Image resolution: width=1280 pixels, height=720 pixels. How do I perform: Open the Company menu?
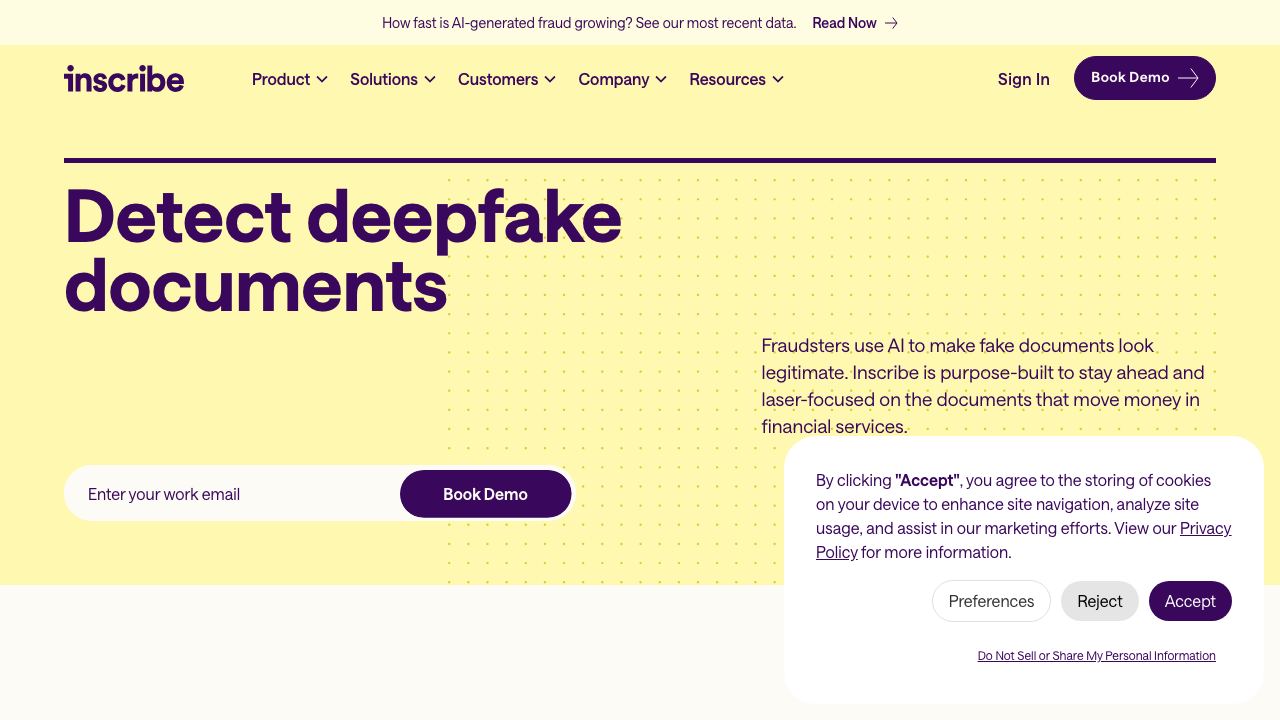point(623,79)
